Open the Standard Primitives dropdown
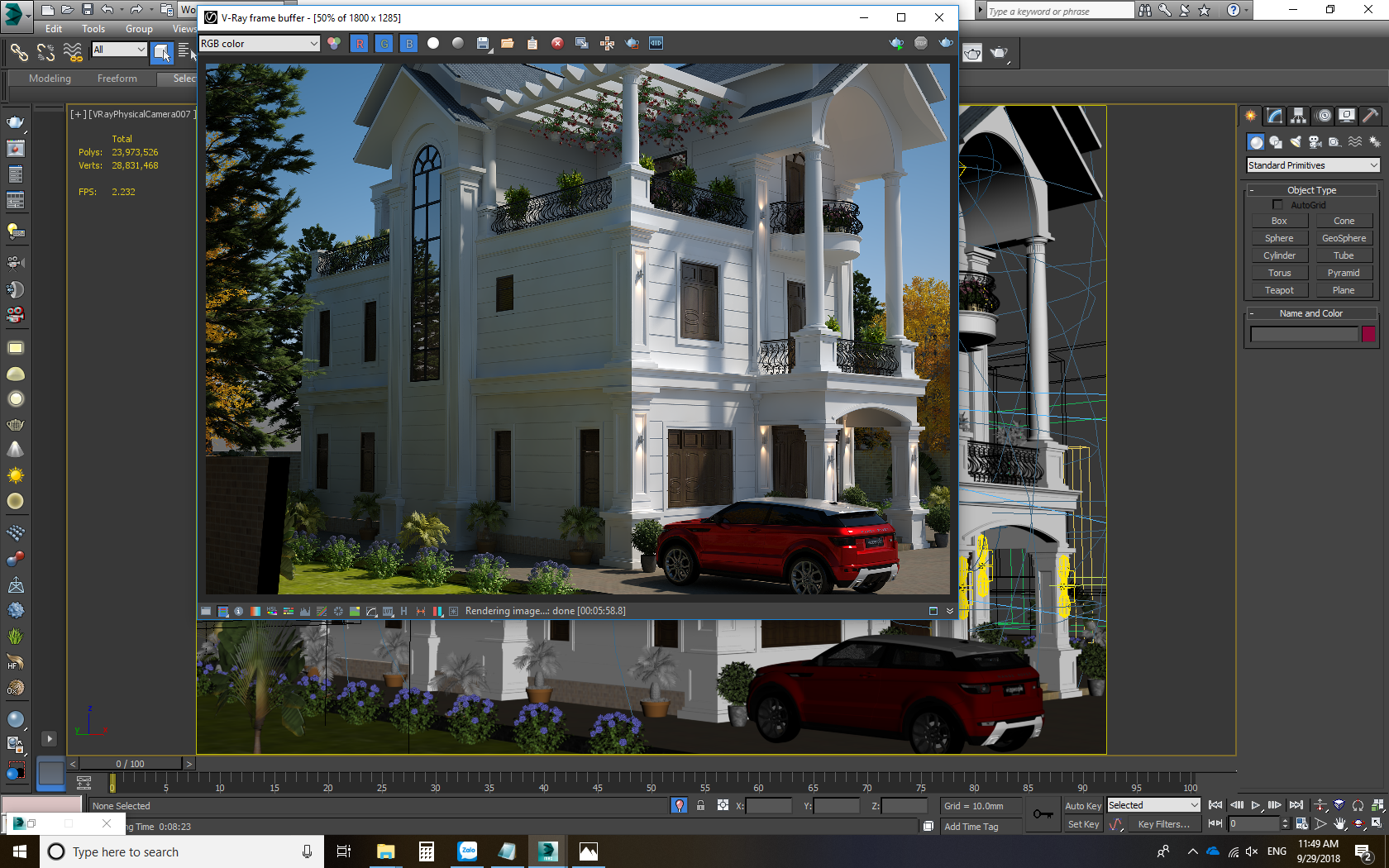 pyautogui.click(x=1312, y=165)
